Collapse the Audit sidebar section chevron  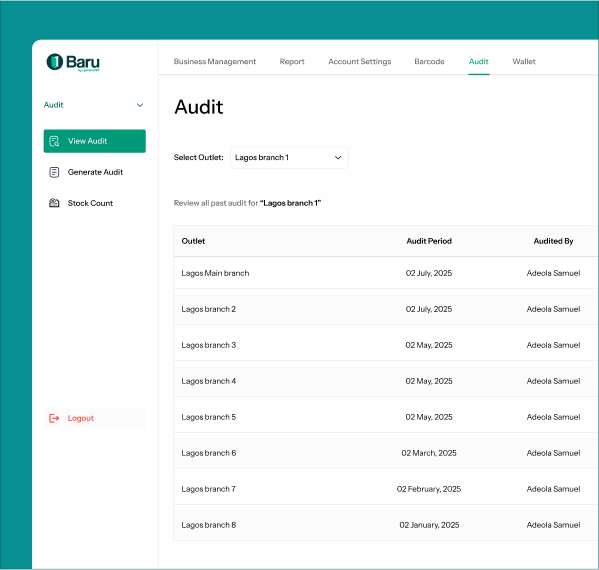point(140,105)
